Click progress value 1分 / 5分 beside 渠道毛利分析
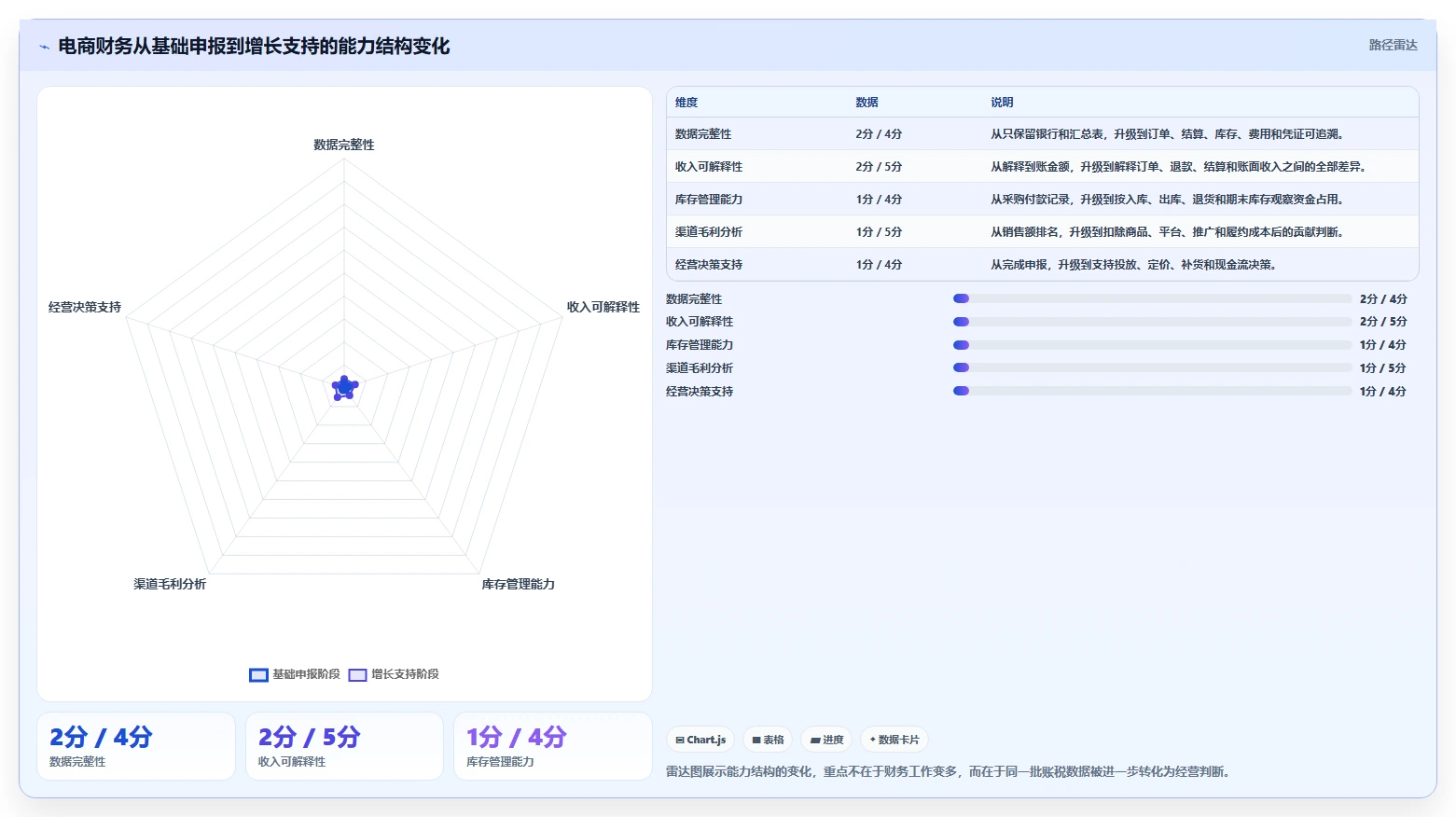 pos(1383,368)
